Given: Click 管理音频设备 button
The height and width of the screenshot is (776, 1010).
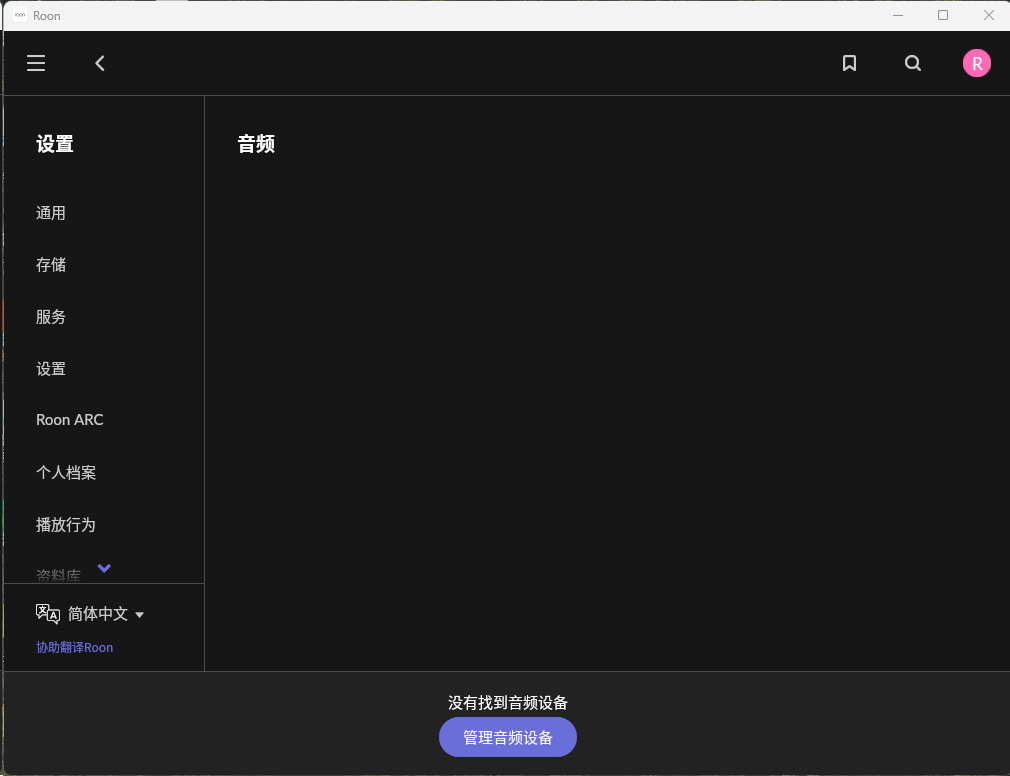Looking at the screenshot, I should (x=508, y=737).
